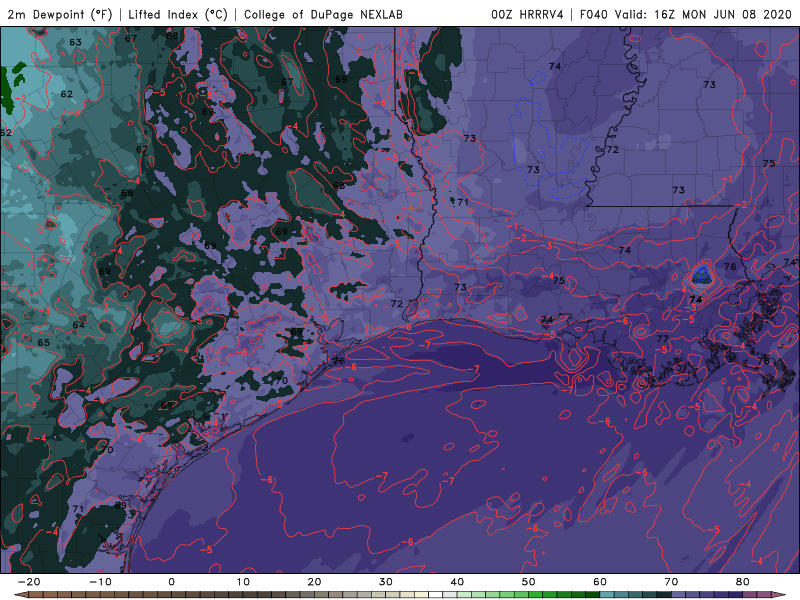
Task: Click the 'College of DuPage NEXLAB' credit
Action: tap(323, 14)
